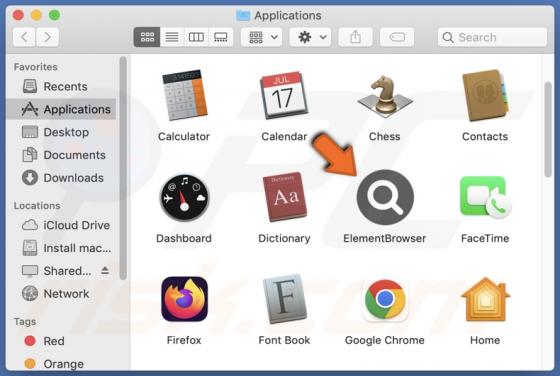The width and height of the screenshot is (560, 376).
Task: Click the ElementBrowser name label
Action: point(385,239)
